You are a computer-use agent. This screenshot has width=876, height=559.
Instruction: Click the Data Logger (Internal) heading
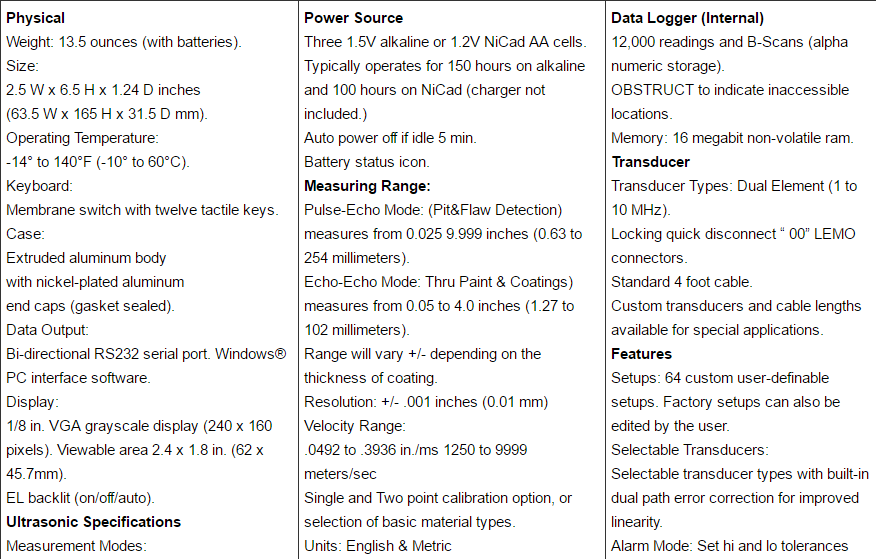point(687,18)
